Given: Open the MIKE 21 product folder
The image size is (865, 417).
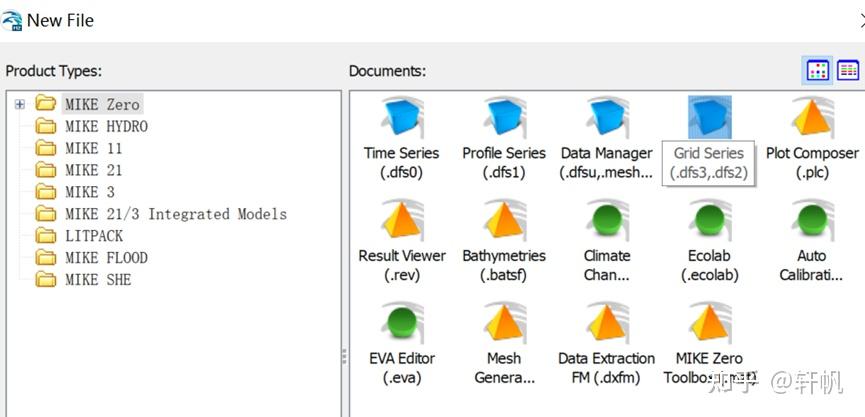Looking at the screenshot, I should pos(93,170).
